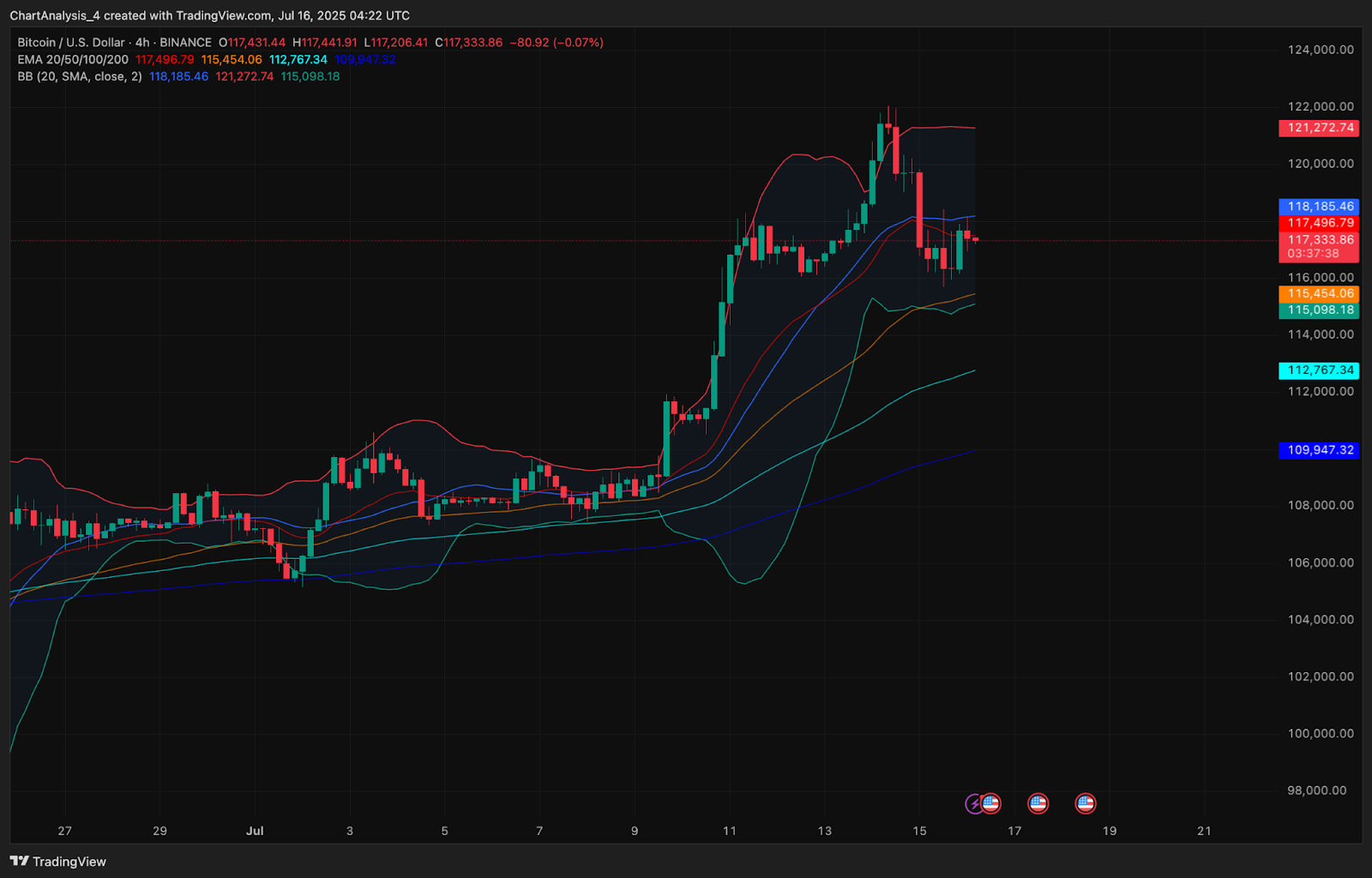Click the dark blue 109,947.32 EMA label
Viewport: 1372px width, 878px height.
coord(1319,449)
